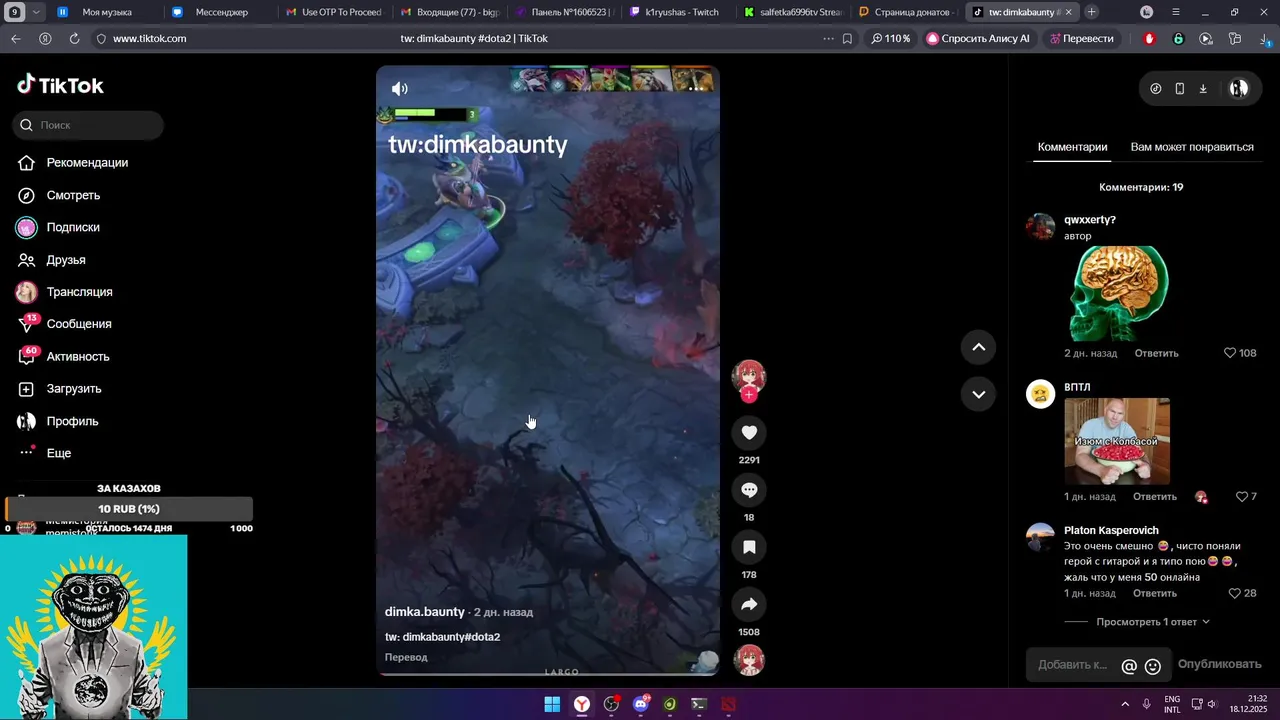The height and width of the screenshot is (720, 1280).
Task: Open the three-dot menu on the video
Action: pyautogui.click(x=696, y=89)
